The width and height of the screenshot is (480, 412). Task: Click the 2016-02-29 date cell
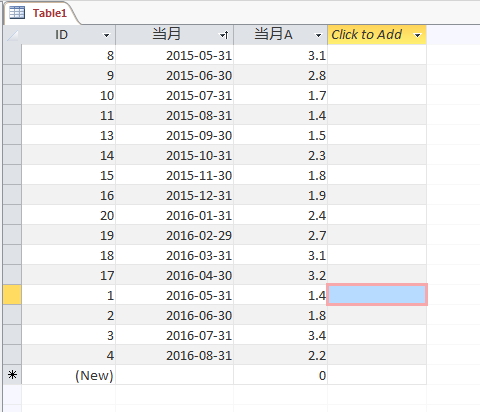(175, 235)
